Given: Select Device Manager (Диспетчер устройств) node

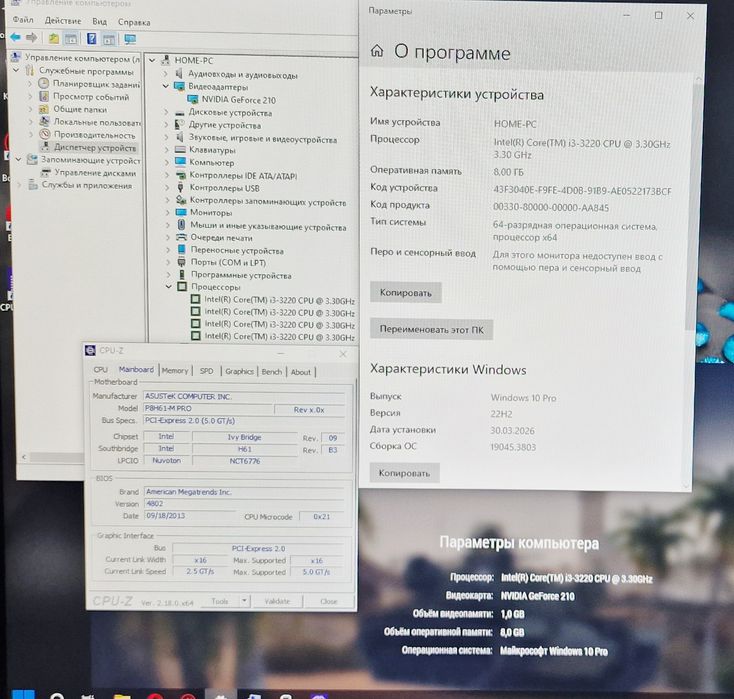Looking at the screenshot, I should coord(95,147).
